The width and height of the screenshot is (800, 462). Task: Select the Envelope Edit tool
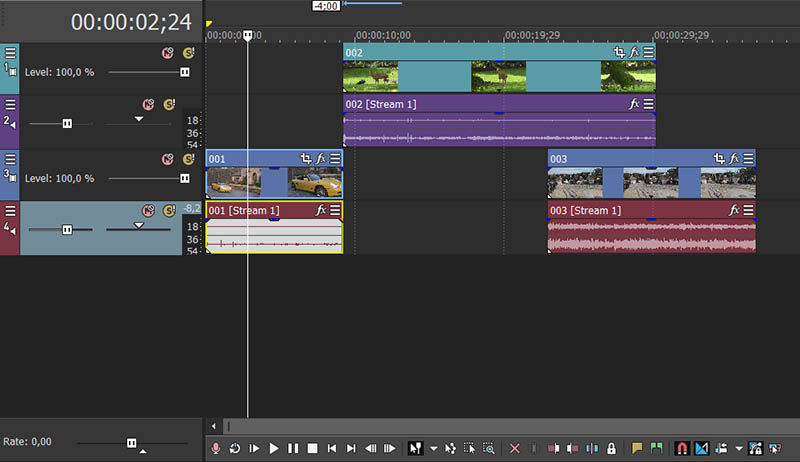(x=450, y=448)
